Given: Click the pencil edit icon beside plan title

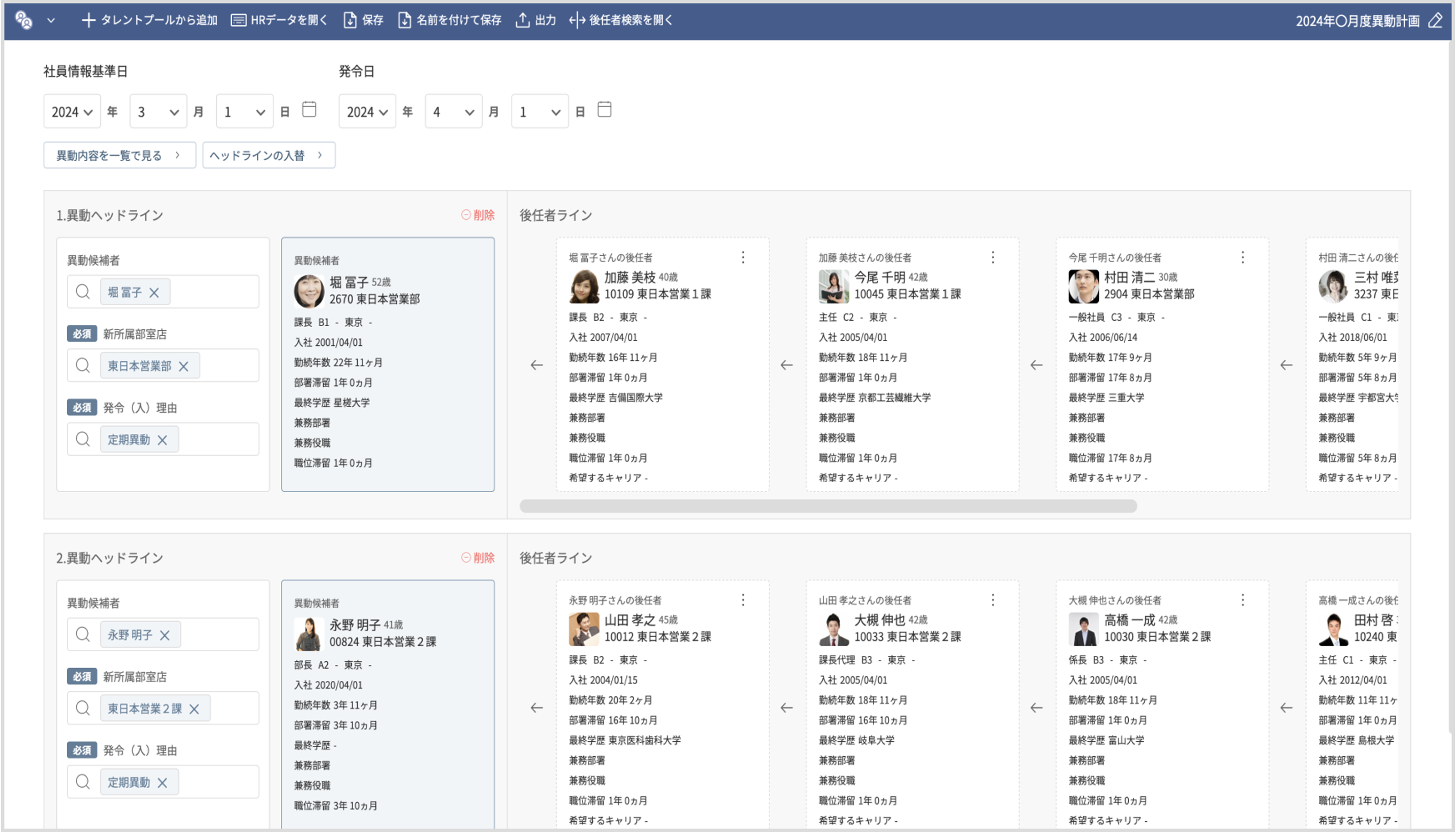Looking at the screenshot, I should pyautogui.click(x=1435, y=21).
